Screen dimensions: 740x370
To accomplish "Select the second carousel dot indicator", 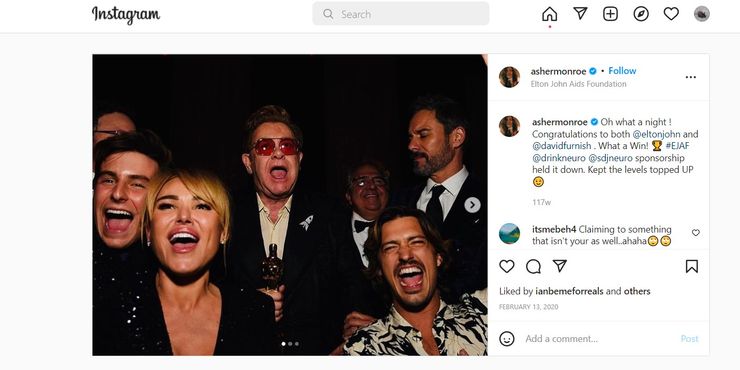I will coord(290,344).
